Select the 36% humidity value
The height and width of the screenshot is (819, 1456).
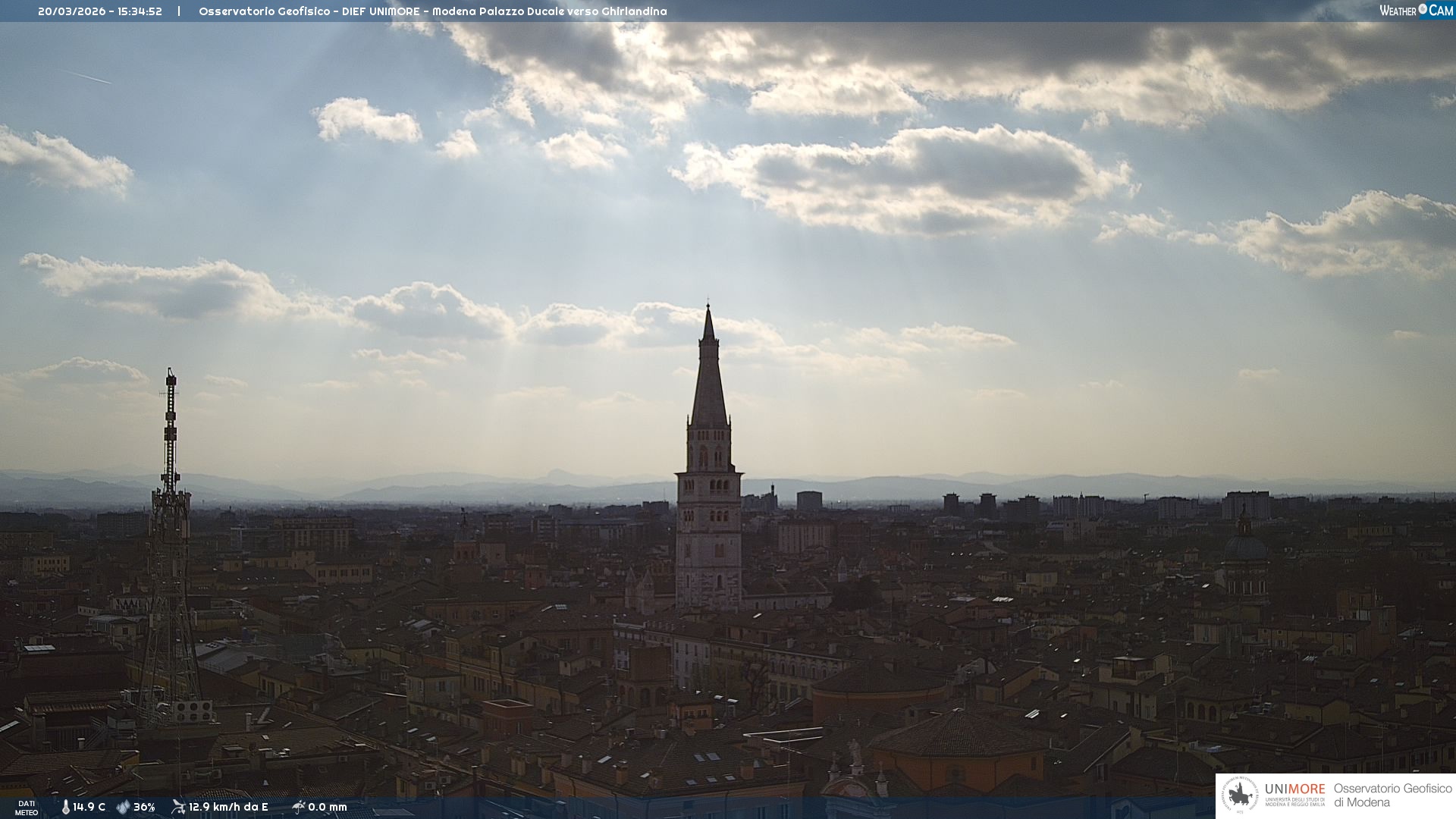144,807
